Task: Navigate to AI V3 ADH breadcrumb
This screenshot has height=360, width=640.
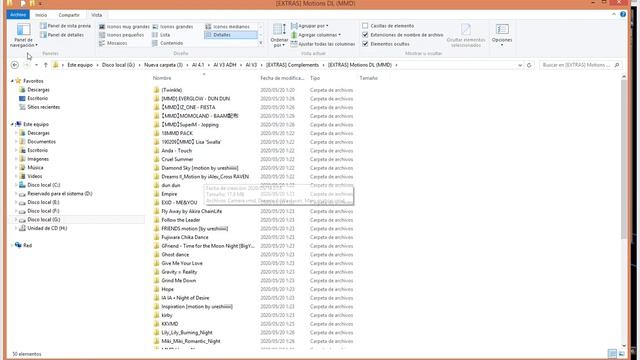Action: [224, 65]
